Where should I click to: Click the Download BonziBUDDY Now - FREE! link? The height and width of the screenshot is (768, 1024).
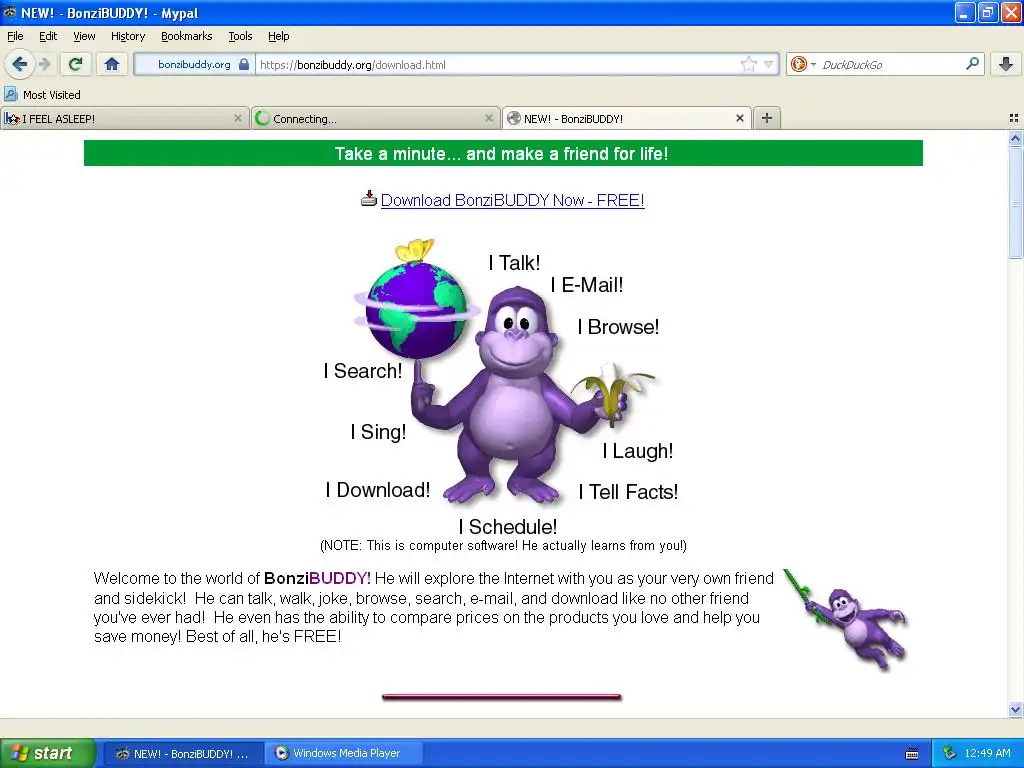(x=513, y=200)
